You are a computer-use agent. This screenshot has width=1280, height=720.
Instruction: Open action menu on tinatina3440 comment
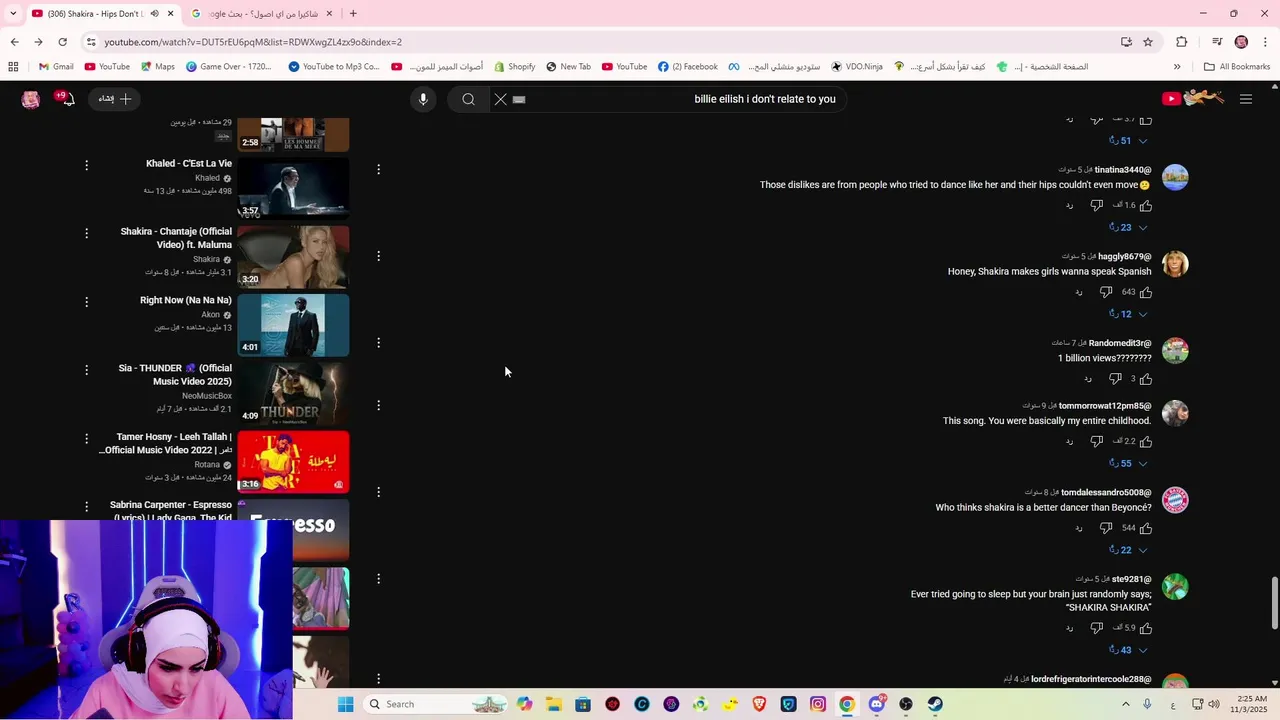[378, 169]
